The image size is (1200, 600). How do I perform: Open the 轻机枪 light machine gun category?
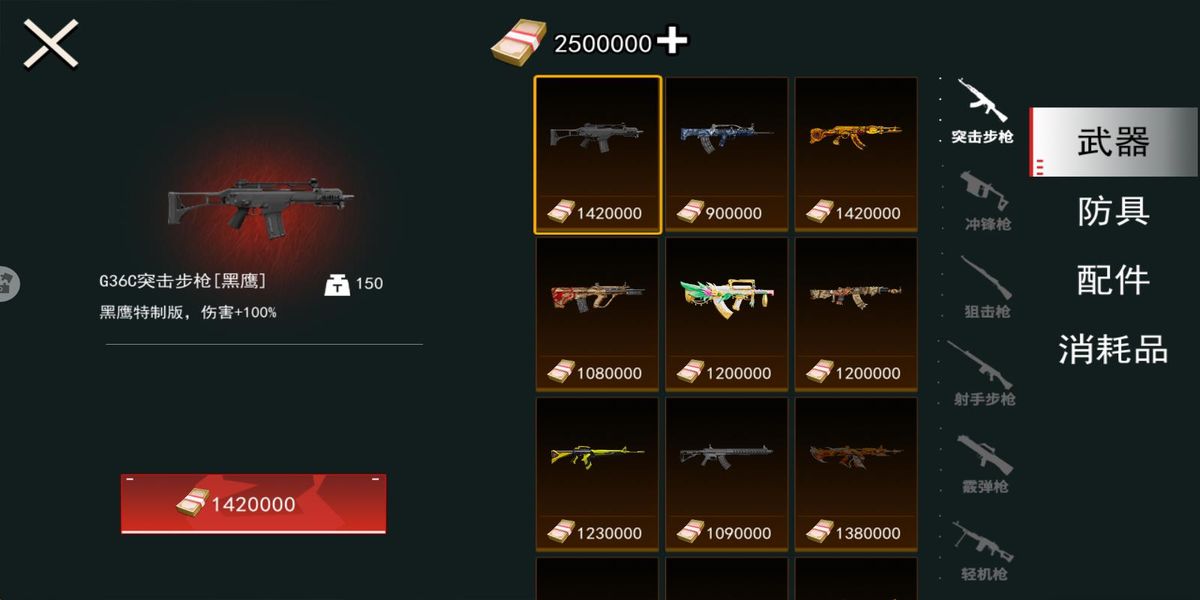pyautogui.click(x=983, y=551)
